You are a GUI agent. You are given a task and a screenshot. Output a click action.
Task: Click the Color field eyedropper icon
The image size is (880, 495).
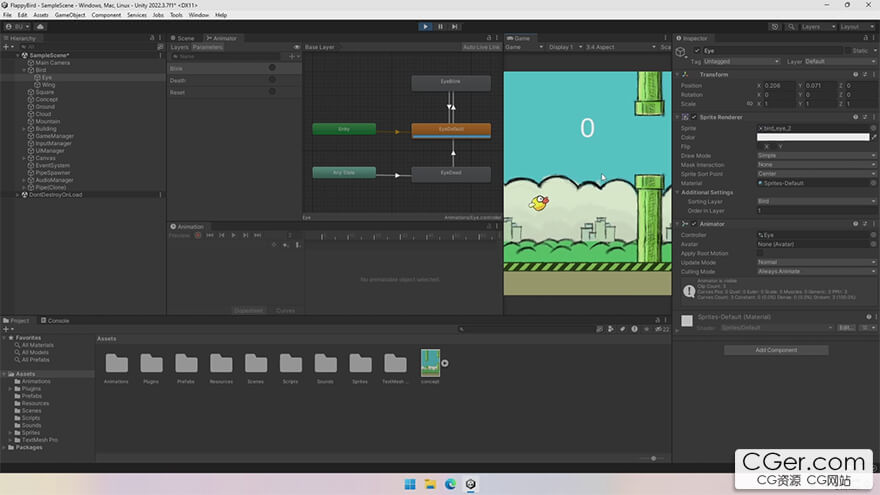(x=873, y=137)
